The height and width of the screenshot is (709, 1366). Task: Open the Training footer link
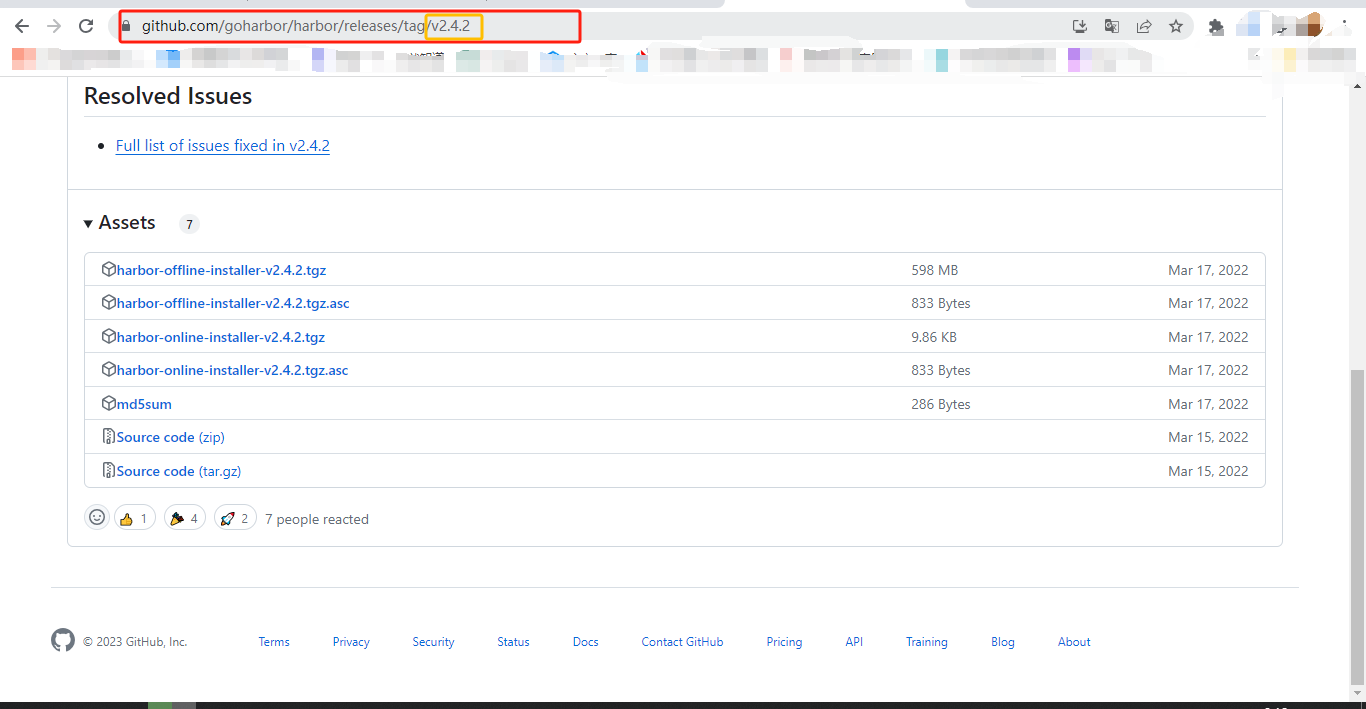pyautogui.click(x=927, y=642)
